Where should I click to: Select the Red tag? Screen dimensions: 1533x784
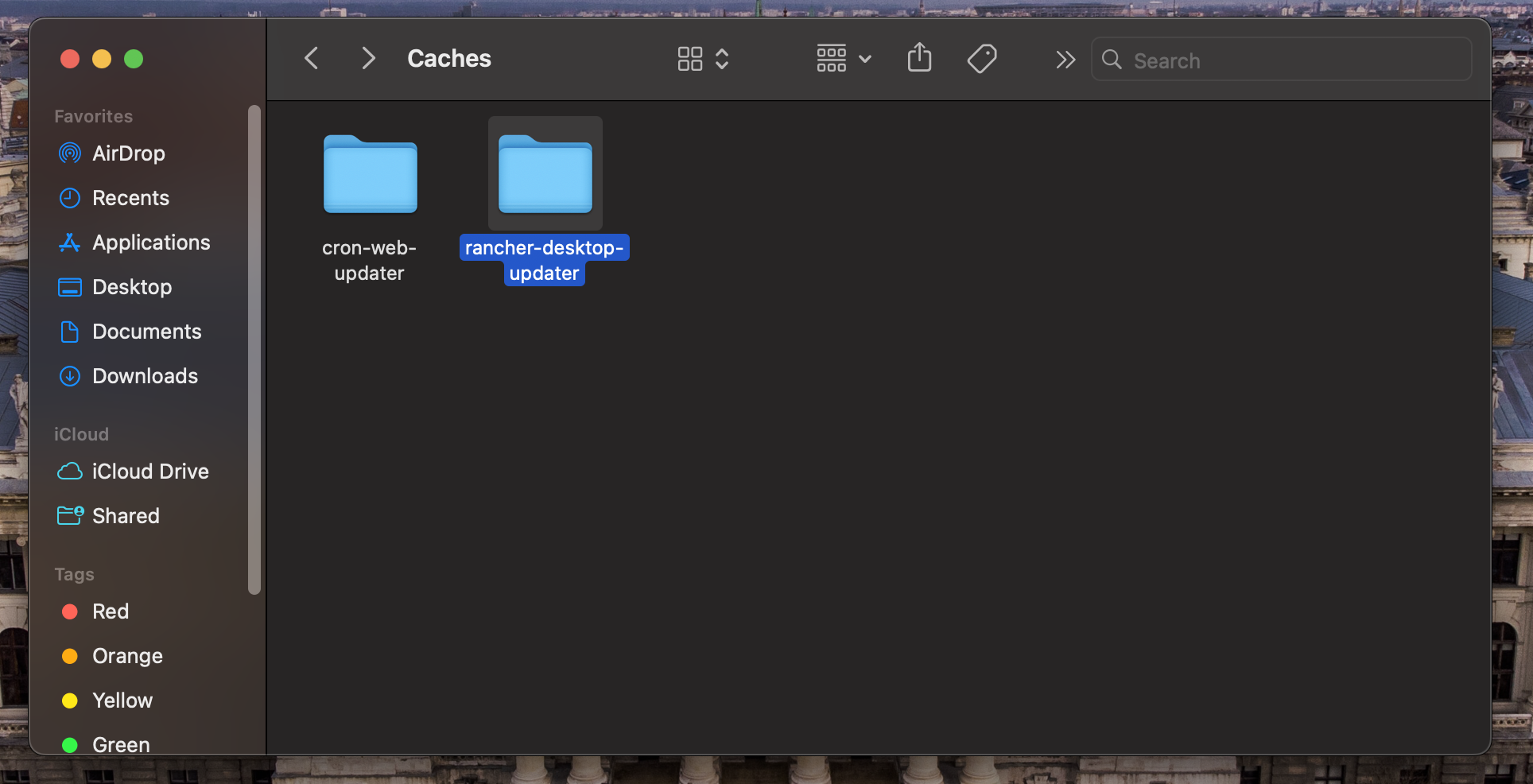tap(111, 611)
